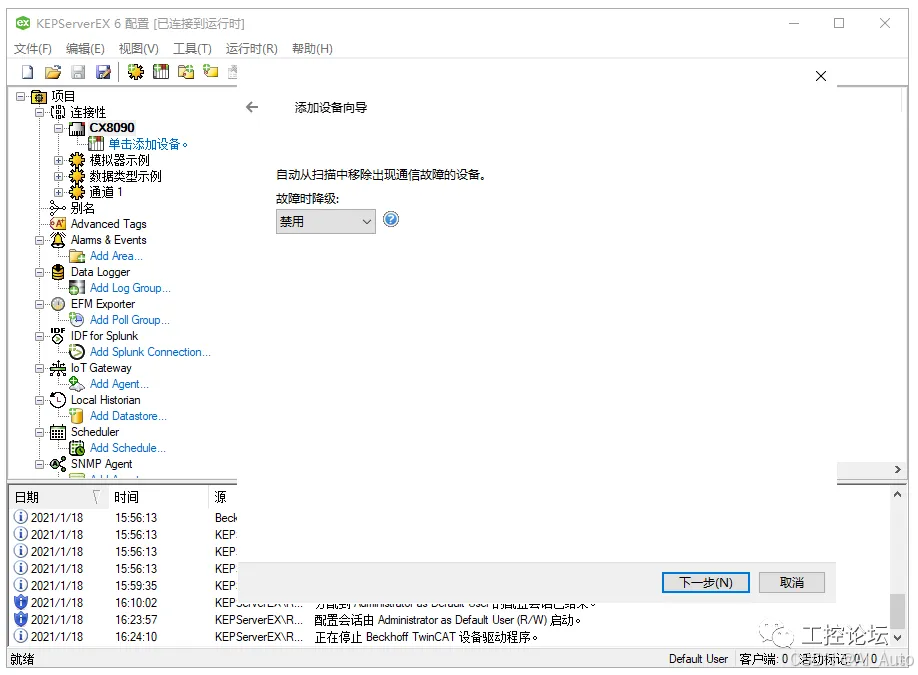Click the Add Agent... link under IoT Gateway

(119, 384)
